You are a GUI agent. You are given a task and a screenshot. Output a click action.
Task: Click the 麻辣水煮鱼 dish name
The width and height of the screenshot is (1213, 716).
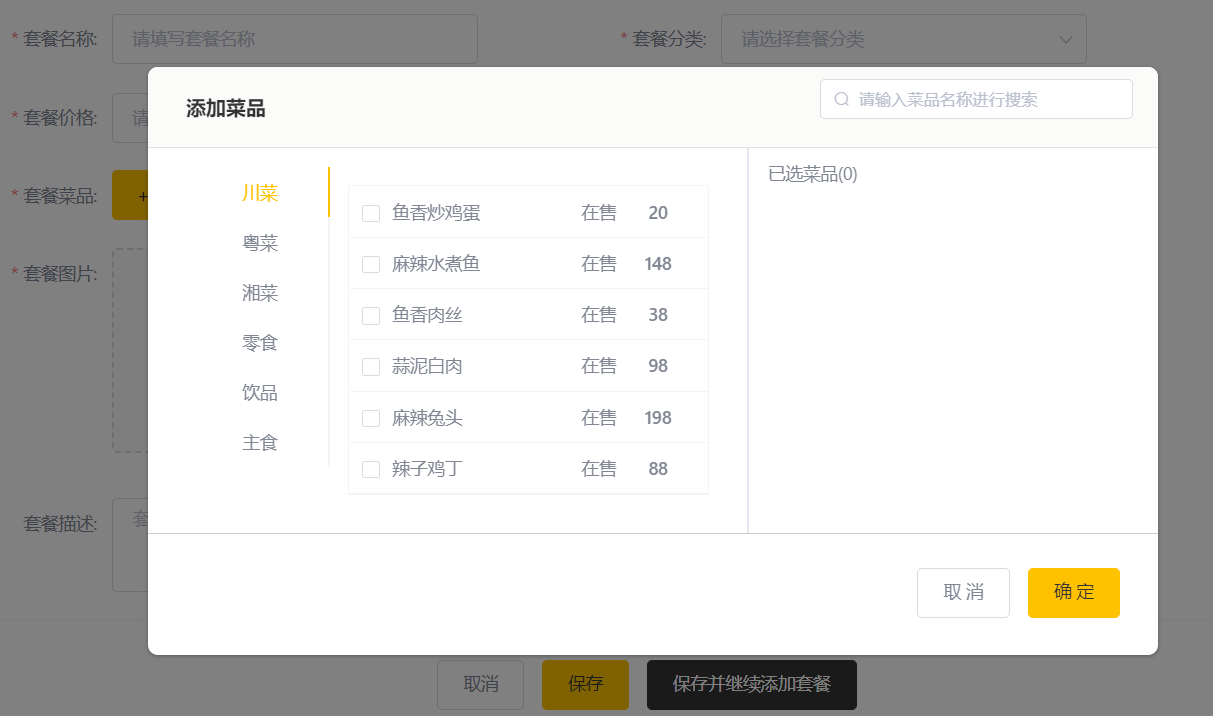coord(436,264)
